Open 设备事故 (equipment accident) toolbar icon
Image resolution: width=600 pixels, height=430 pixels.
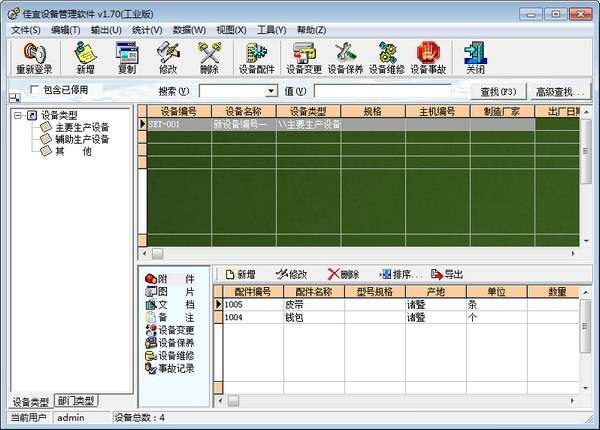click(428, 58)
